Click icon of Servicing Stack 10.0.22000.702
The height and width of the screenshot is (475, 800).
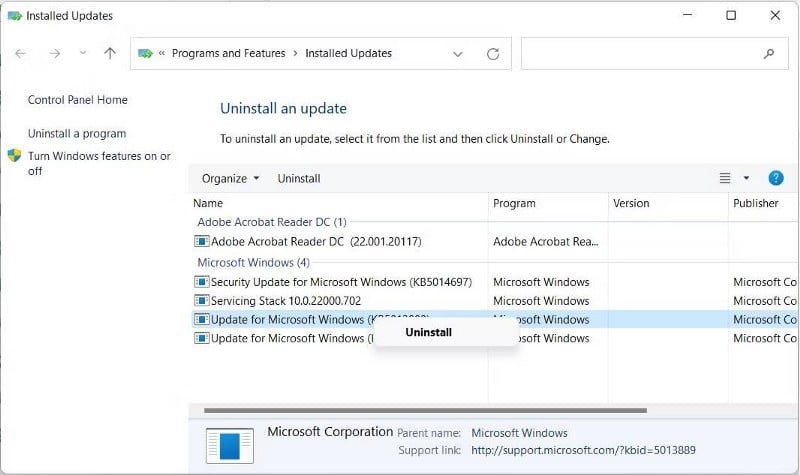click(202, 301)
